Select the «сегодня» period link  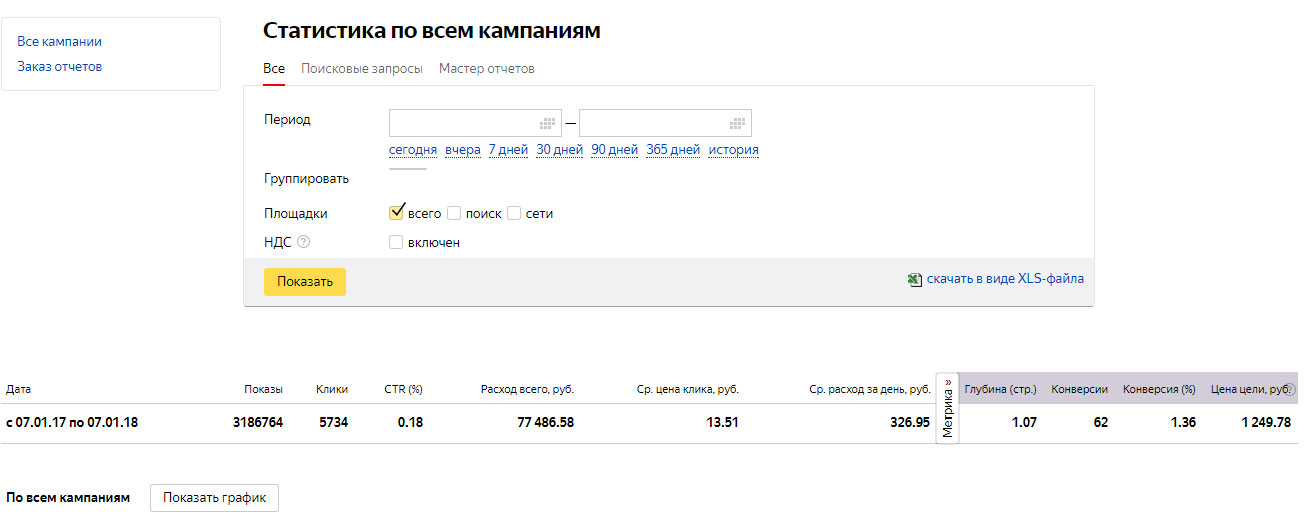coord(413,150)
